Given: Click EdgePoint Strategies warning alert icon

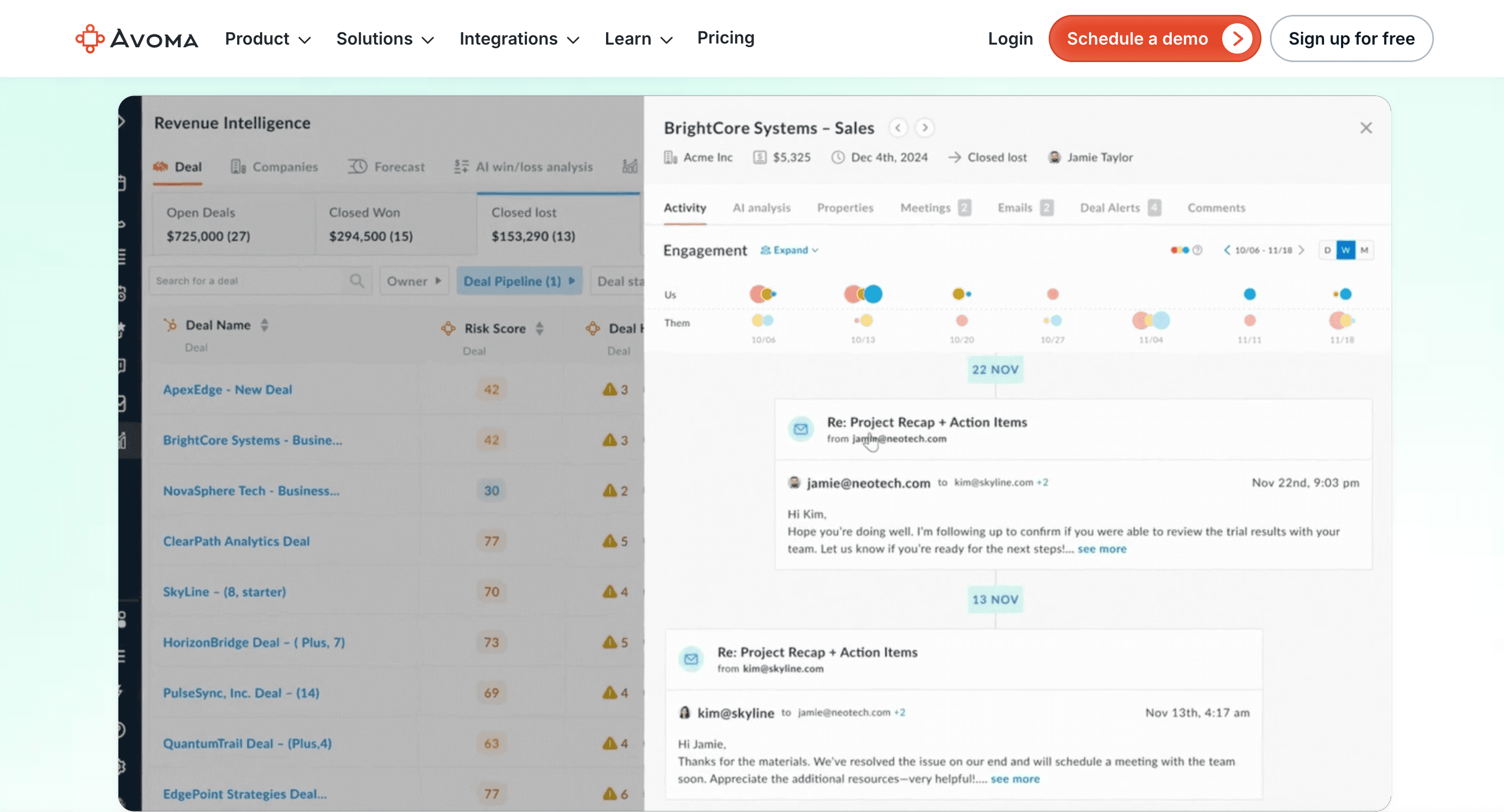Looking at the screenshot, I should [610, 793].
